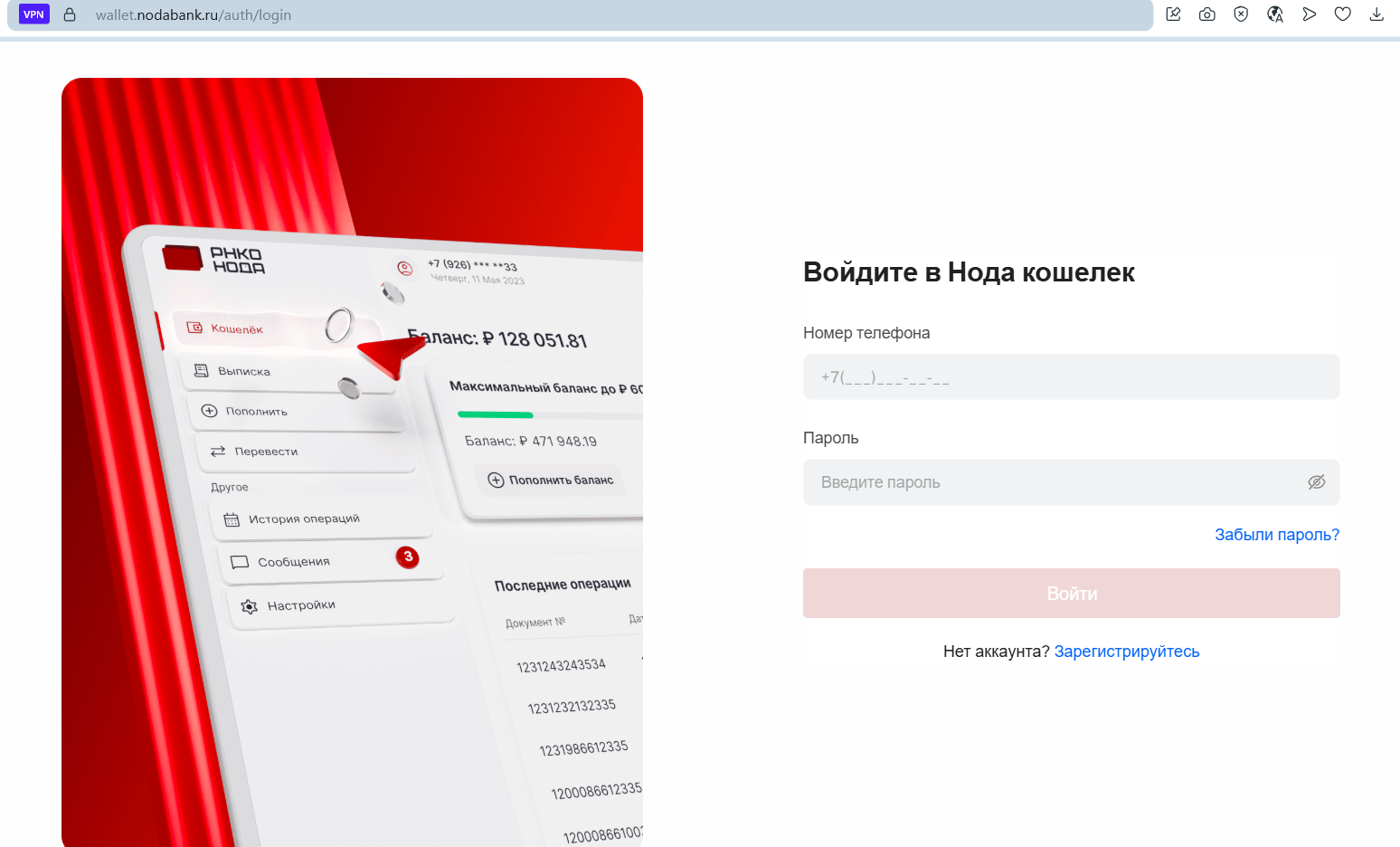Select the wallet.nodabank.ru URL in the address bar
The image size is (1400, 847).
(194, 15)
